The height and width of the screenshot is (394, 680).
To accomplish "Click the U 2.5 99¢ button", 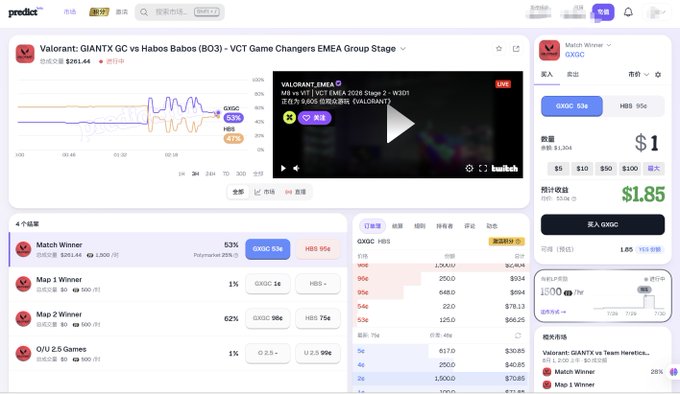I will 317,353.
